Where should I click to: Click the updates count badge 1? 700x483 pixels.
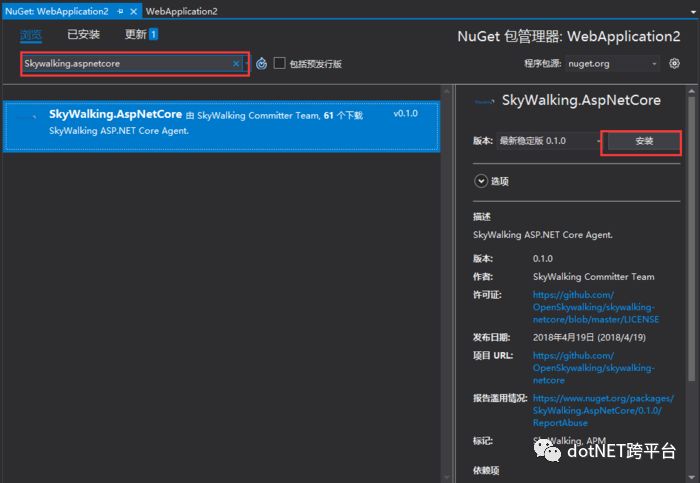pyautogui.click(x=153, y=34)
